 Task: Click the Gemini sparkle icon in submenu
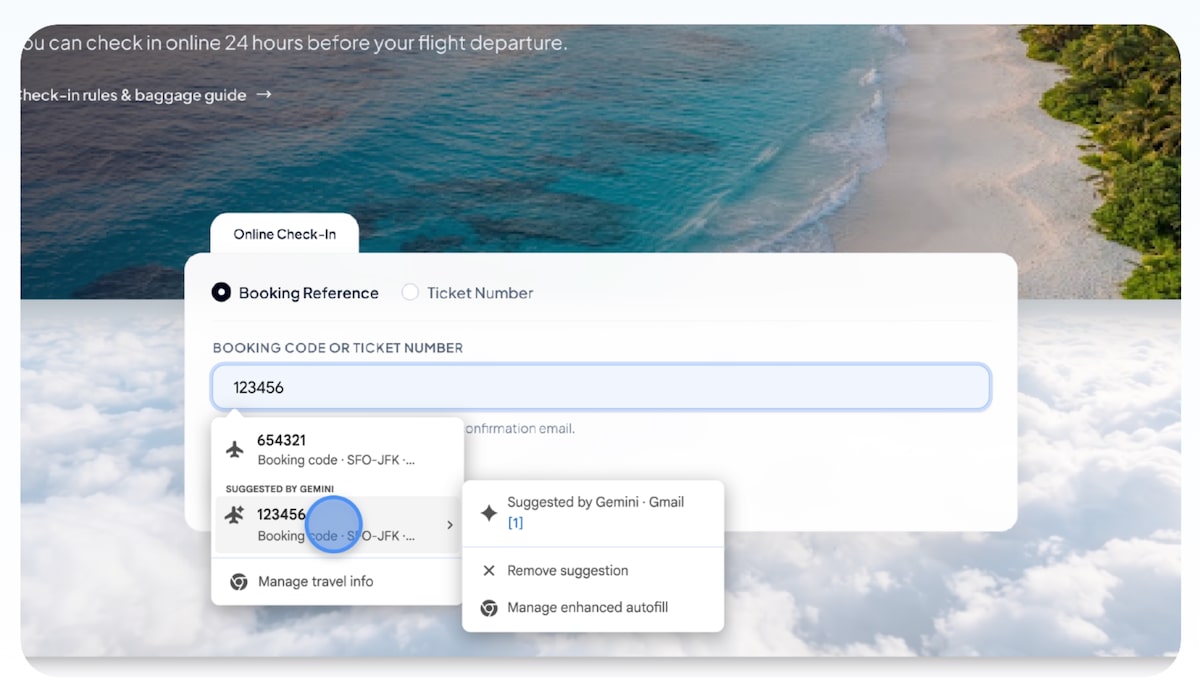(489, 512)
